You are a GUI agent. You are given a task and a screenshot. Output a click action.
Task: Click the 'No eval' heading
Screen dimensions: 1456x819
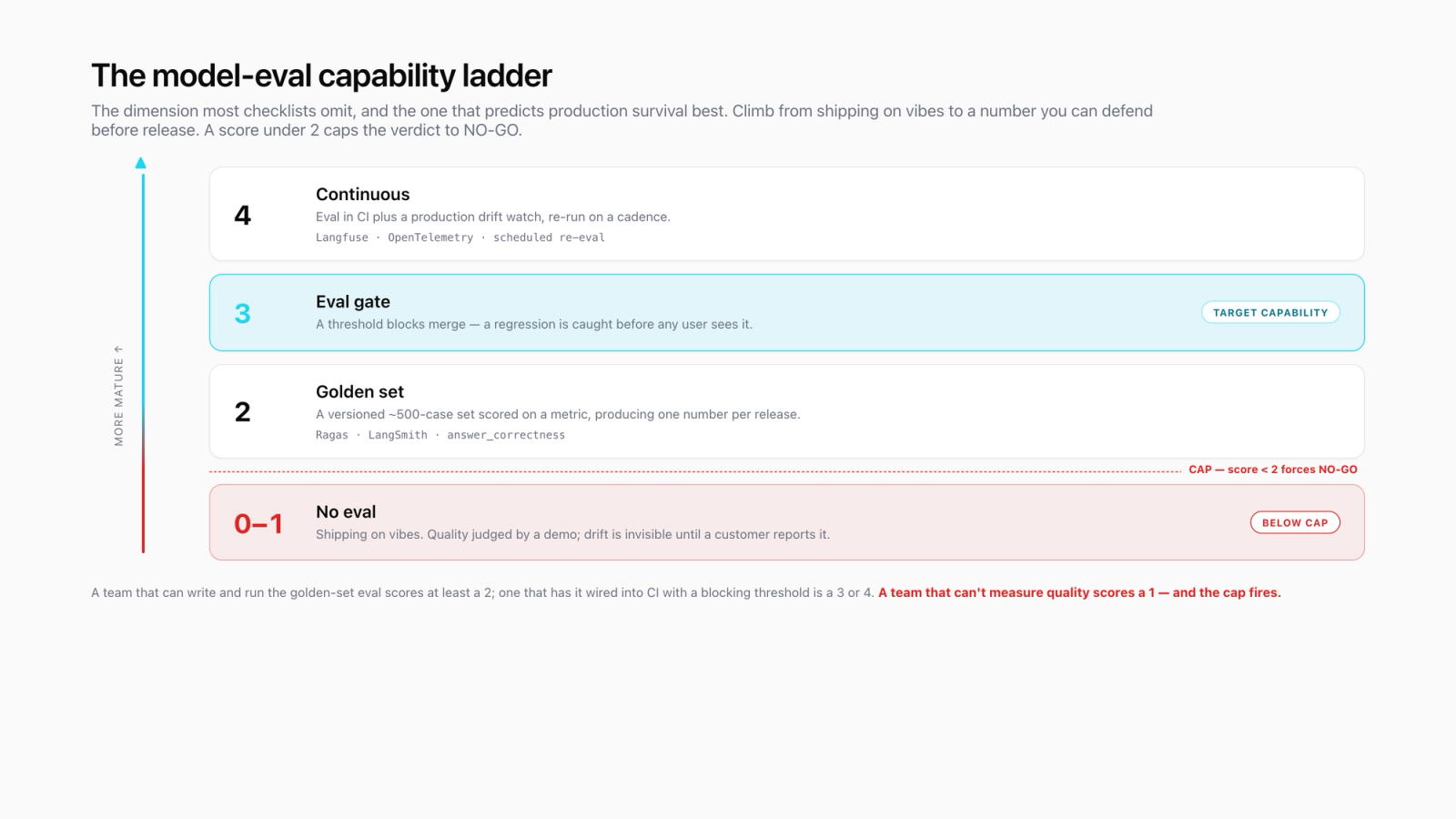coord(345,511)
